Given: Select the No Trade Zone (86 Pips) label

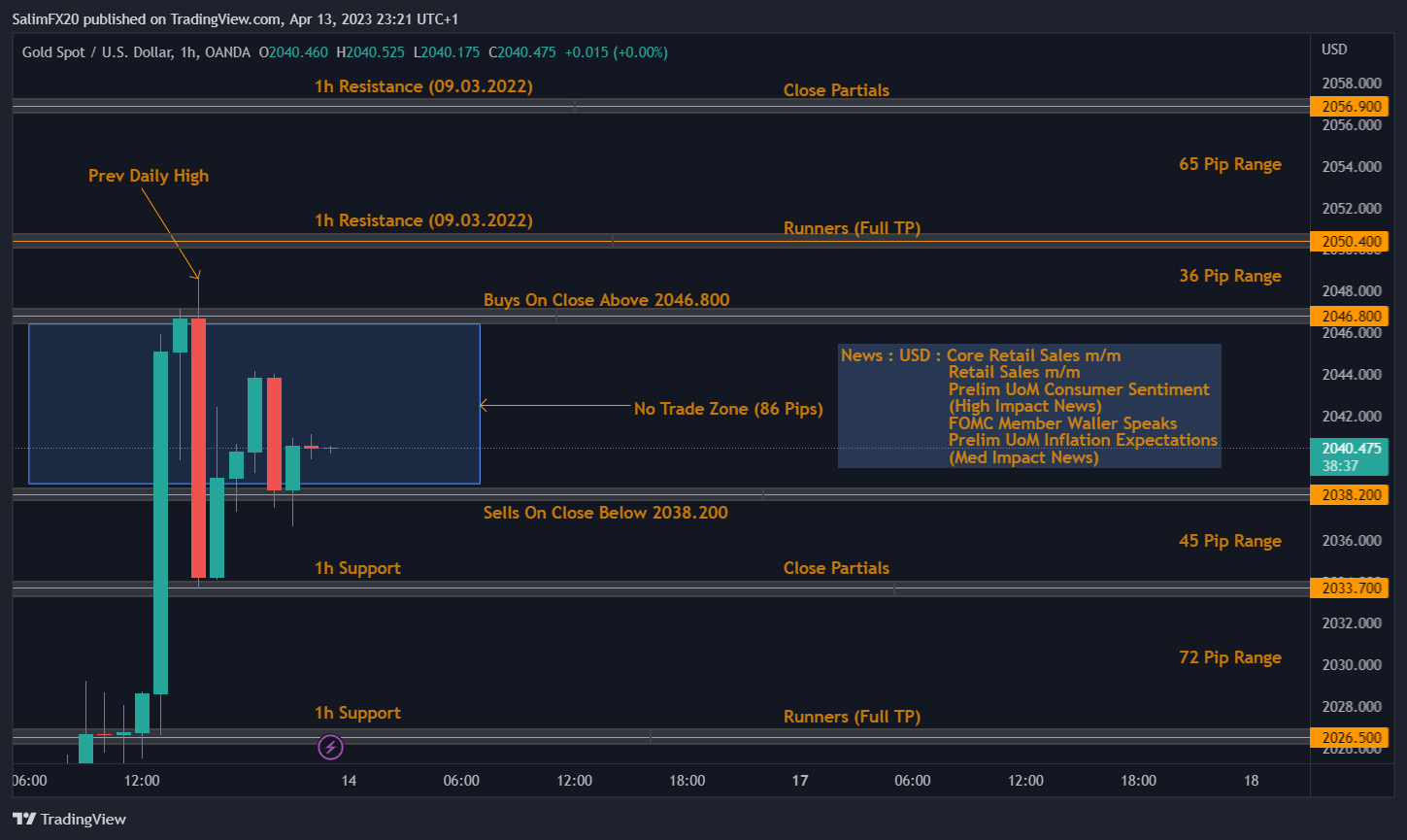Looking at the screenshot, I should tap(728, 409).
